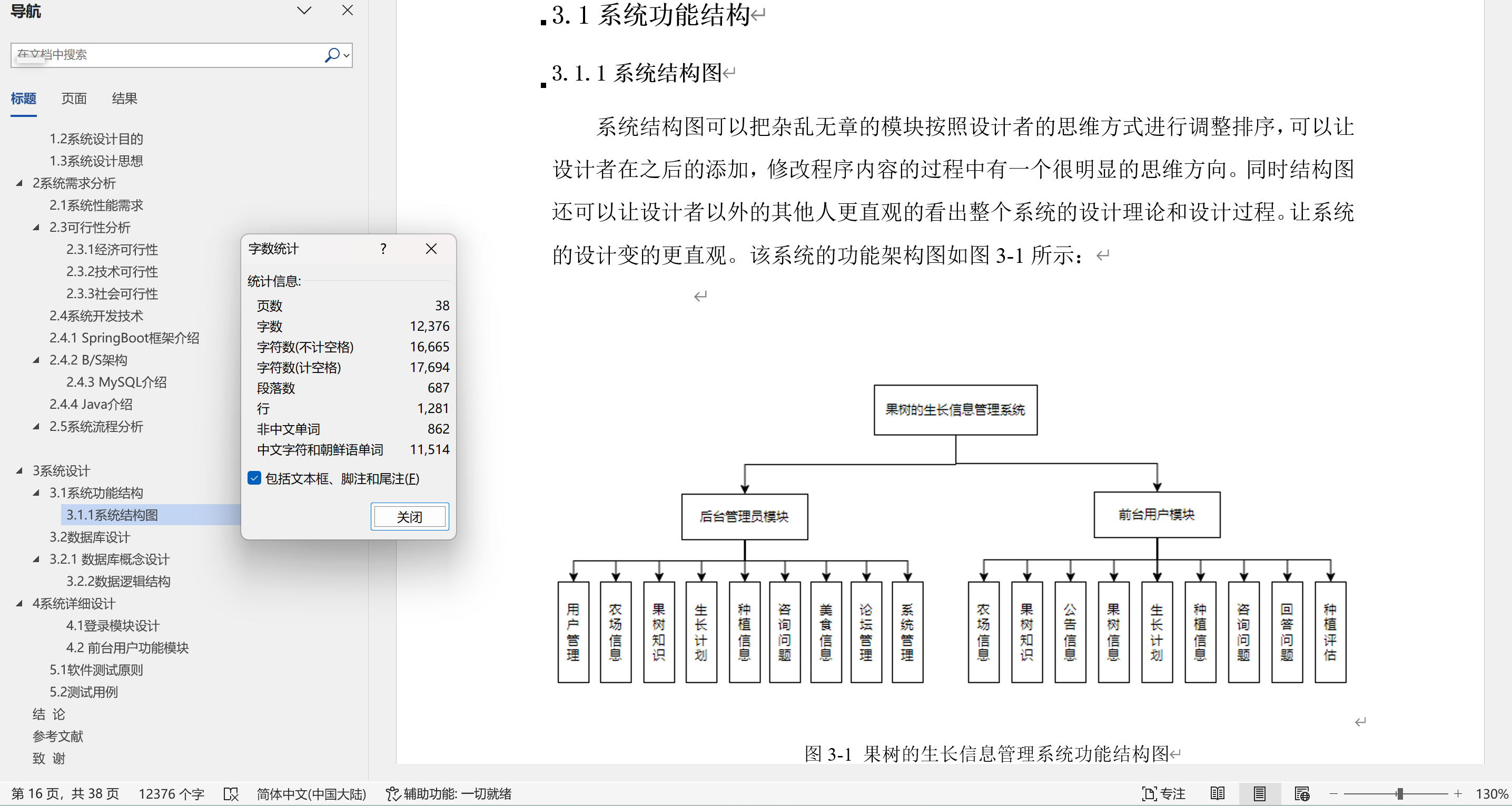Viewport: 1512px width, 806px height.
Task: Click the proofing check icon in status bar
Action: [x=231, y=794]
